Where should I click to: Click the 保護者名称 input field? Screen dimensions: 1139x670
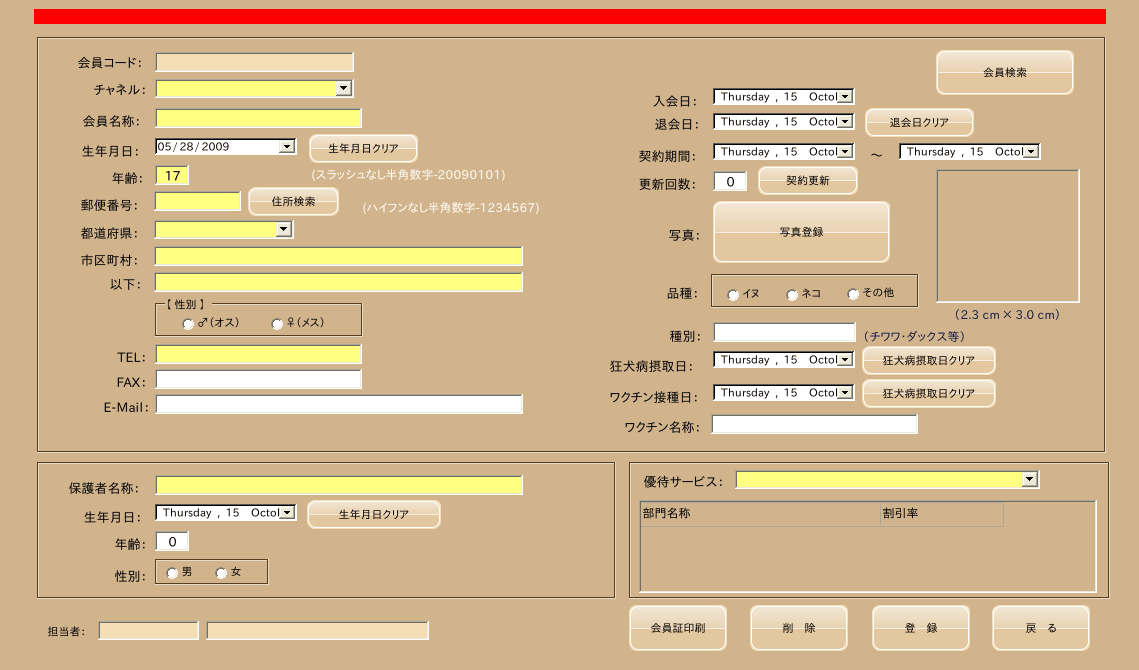coord(339,485)
